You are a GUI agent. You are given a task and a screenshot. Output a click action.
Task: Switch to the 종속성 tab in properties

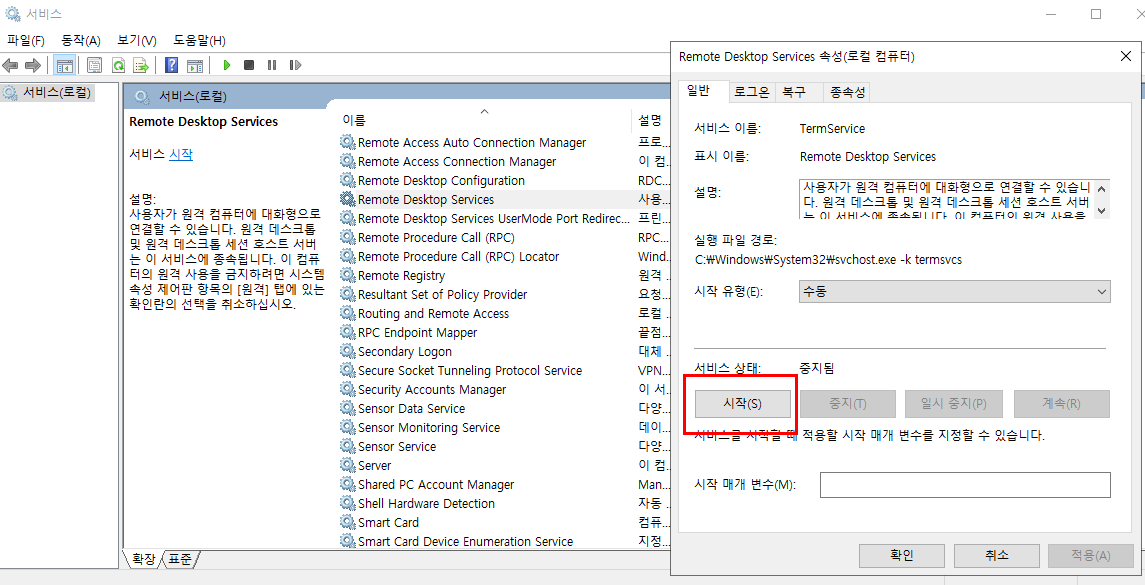tap(846, 92)
